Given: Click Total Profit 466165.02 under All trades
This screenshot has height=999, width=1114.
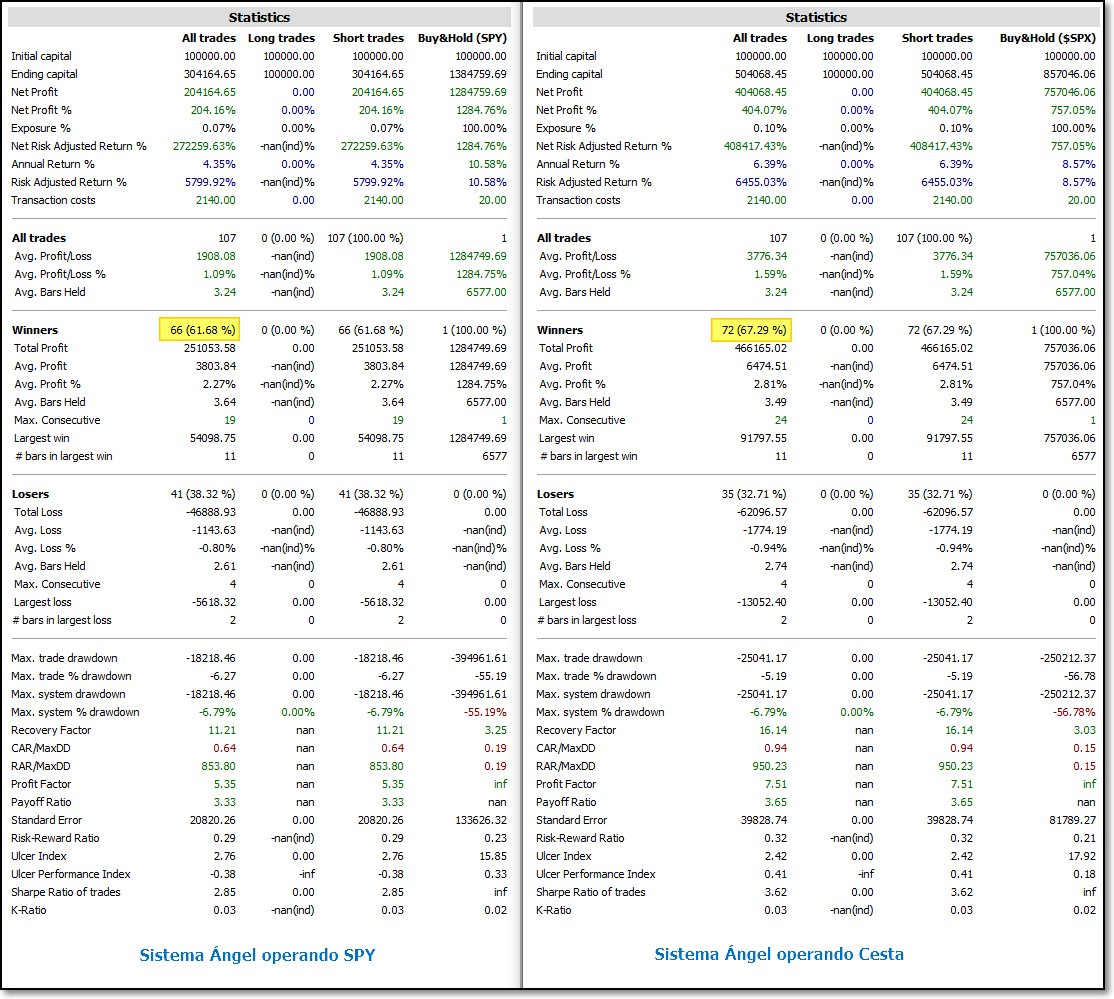Looking at the screenshot, I should (760, 348).
